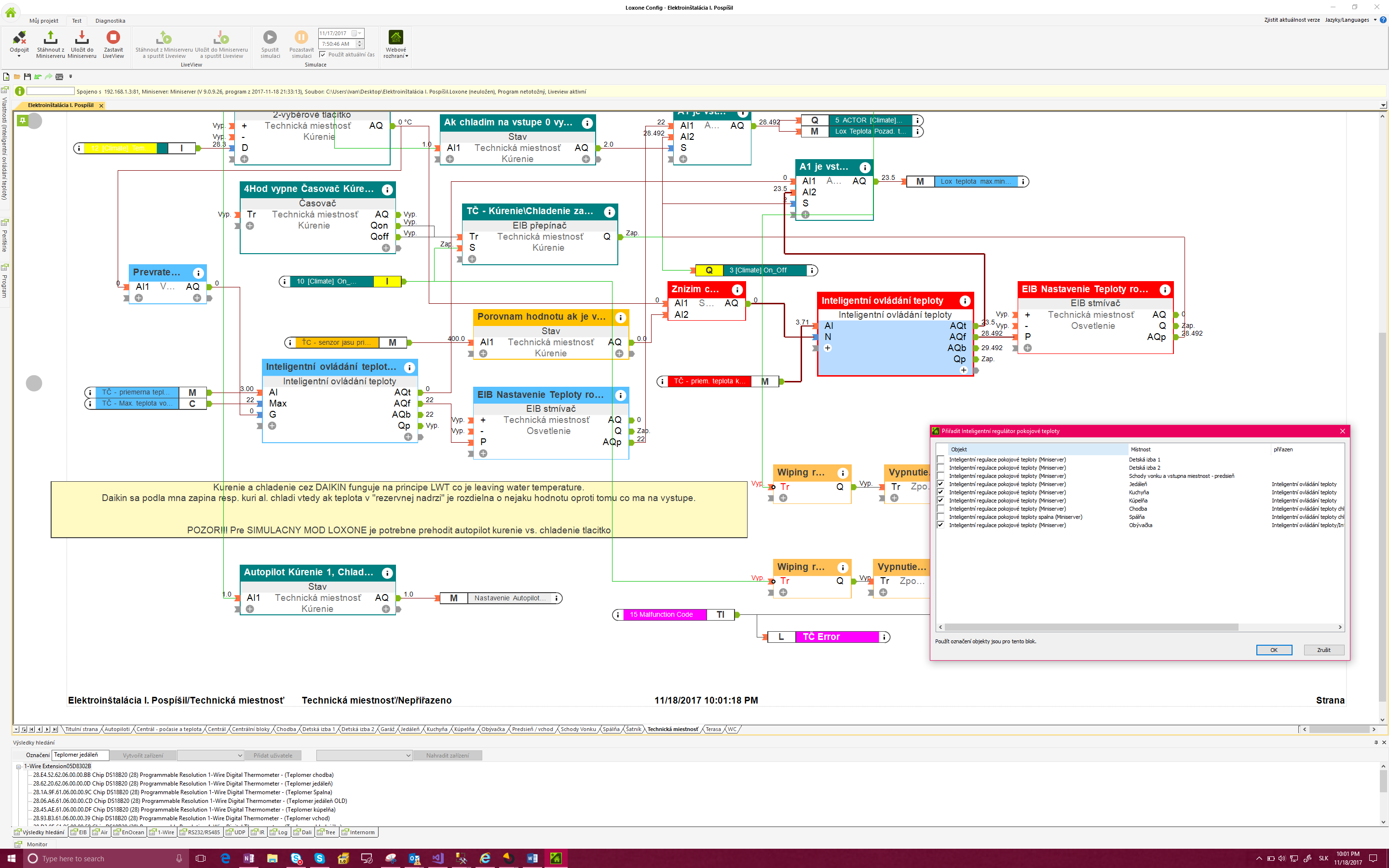Click Stáhnout z Miniserveru icon

coord(51,38)
